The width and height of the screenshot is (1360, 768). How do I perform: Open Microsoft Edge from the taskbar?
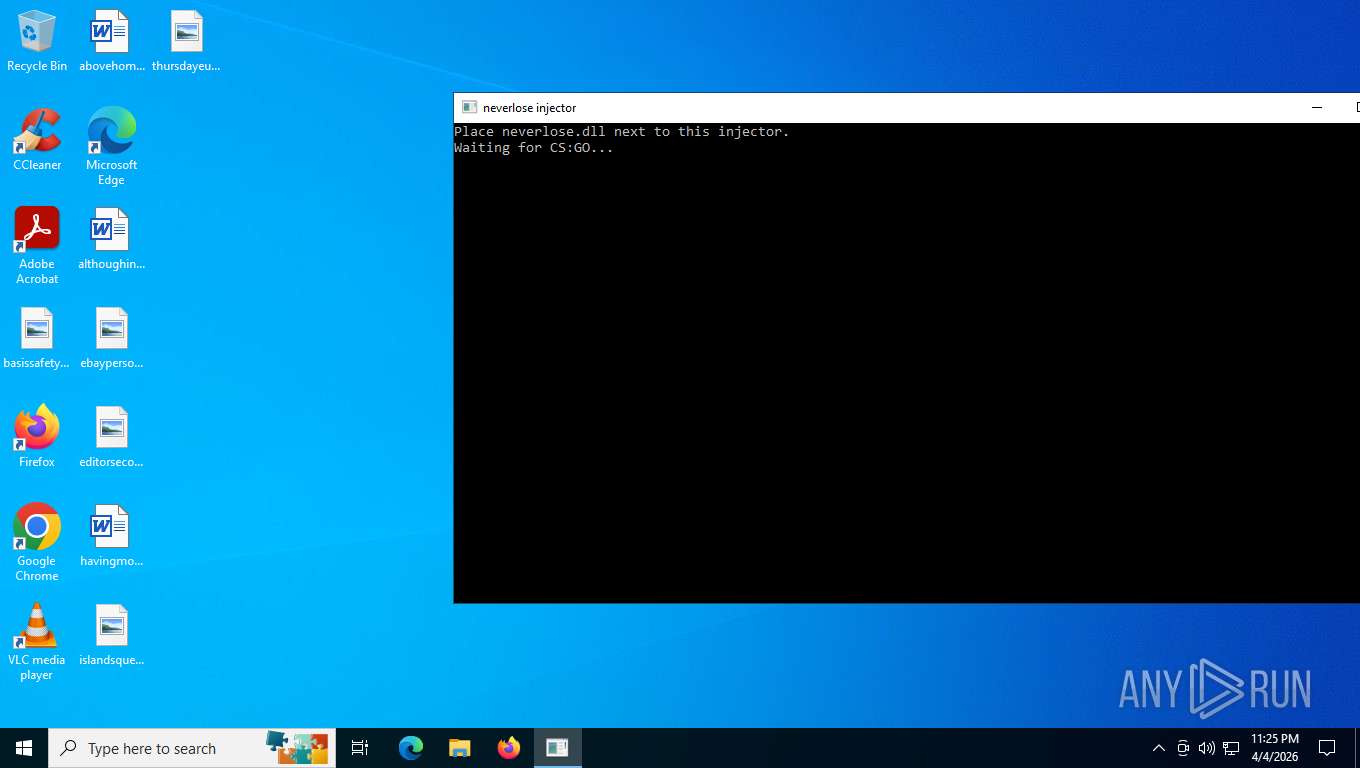[x=411, y=748]
